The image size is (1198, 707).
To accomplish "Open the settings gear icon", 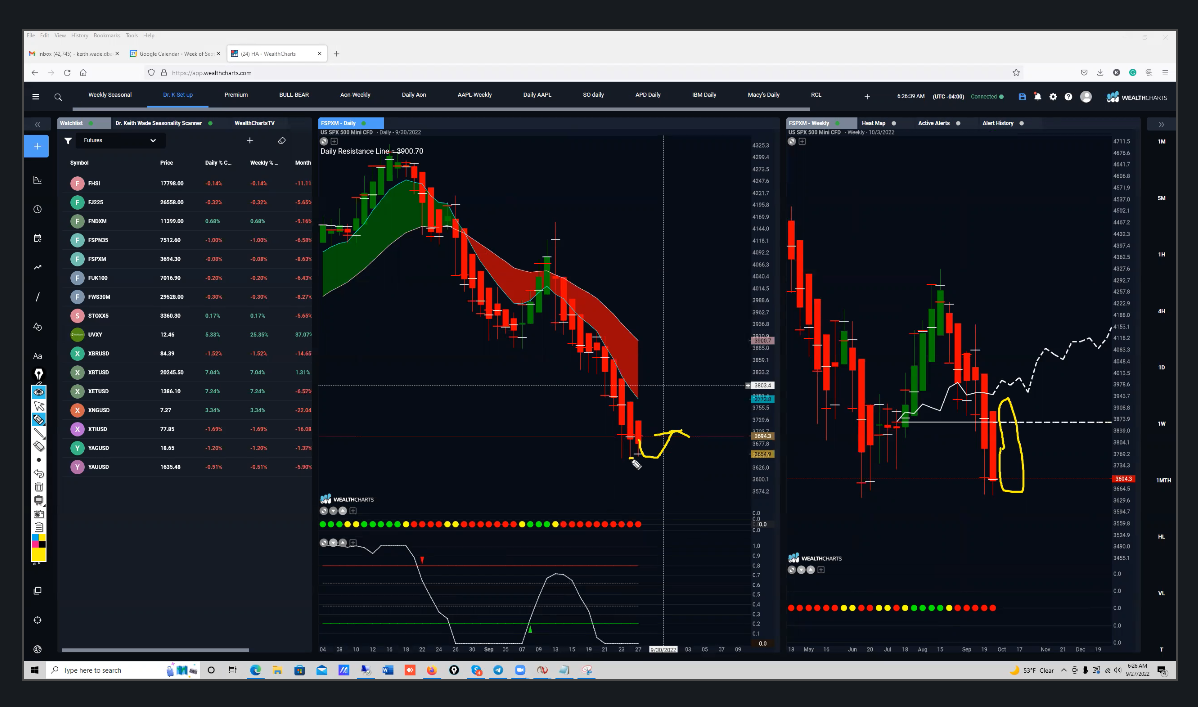I will [x=1053, y=96].
